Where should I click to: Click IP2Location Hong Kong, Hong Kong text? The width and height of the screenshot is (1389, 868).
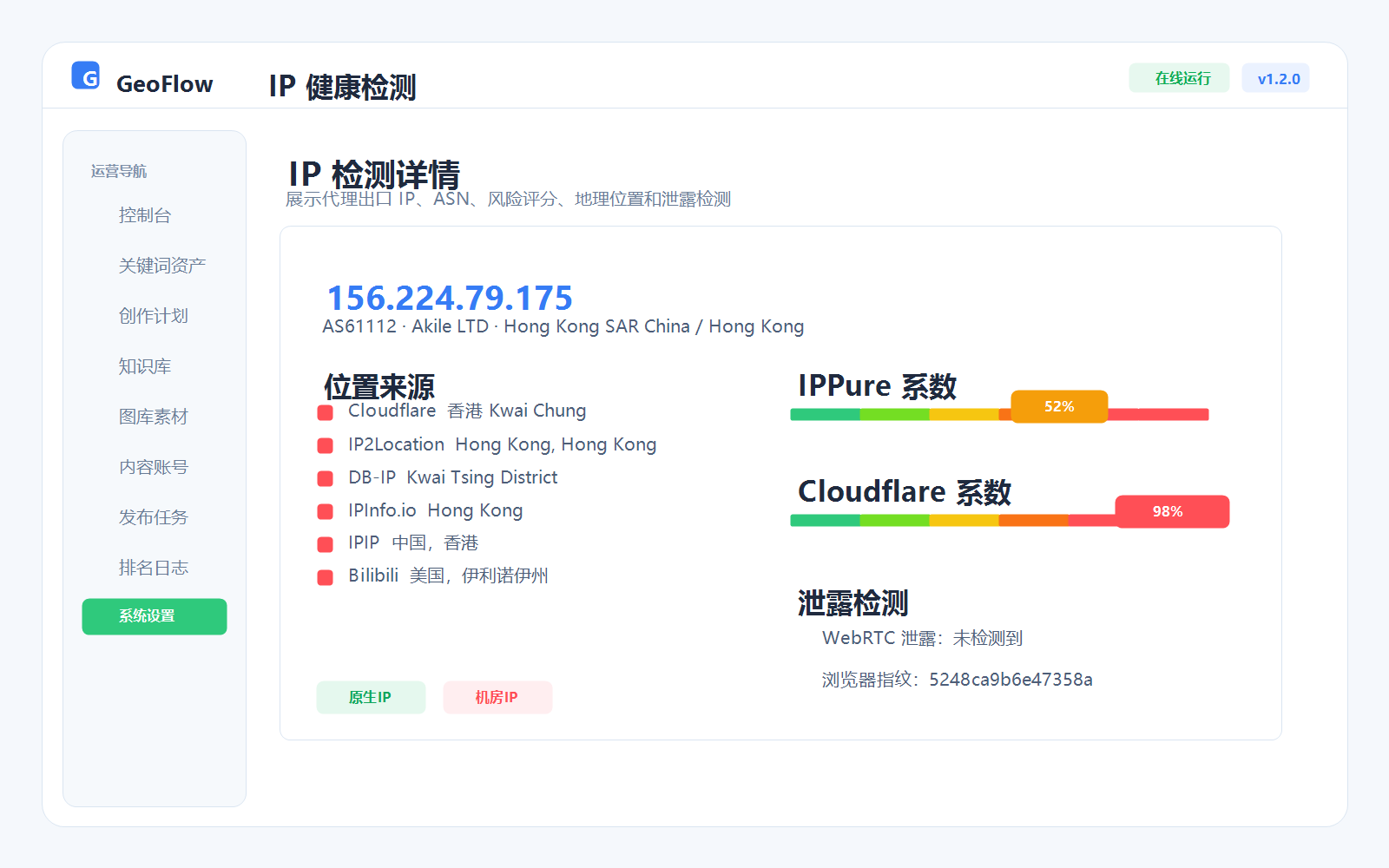click(x=503, y=444)
